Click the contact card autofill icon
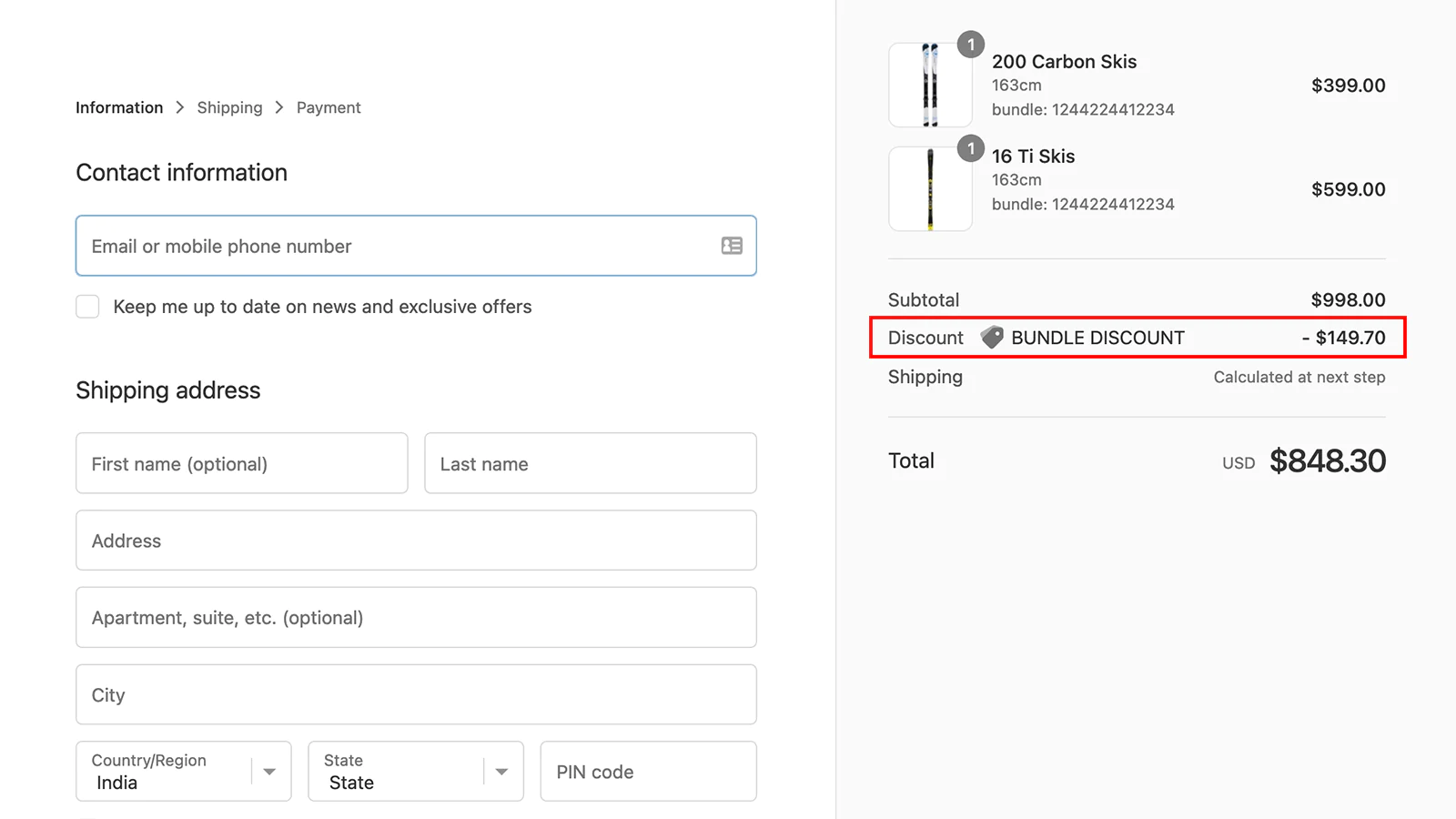The width and height of the screenshot is (1456, 819). click(732, 246)
